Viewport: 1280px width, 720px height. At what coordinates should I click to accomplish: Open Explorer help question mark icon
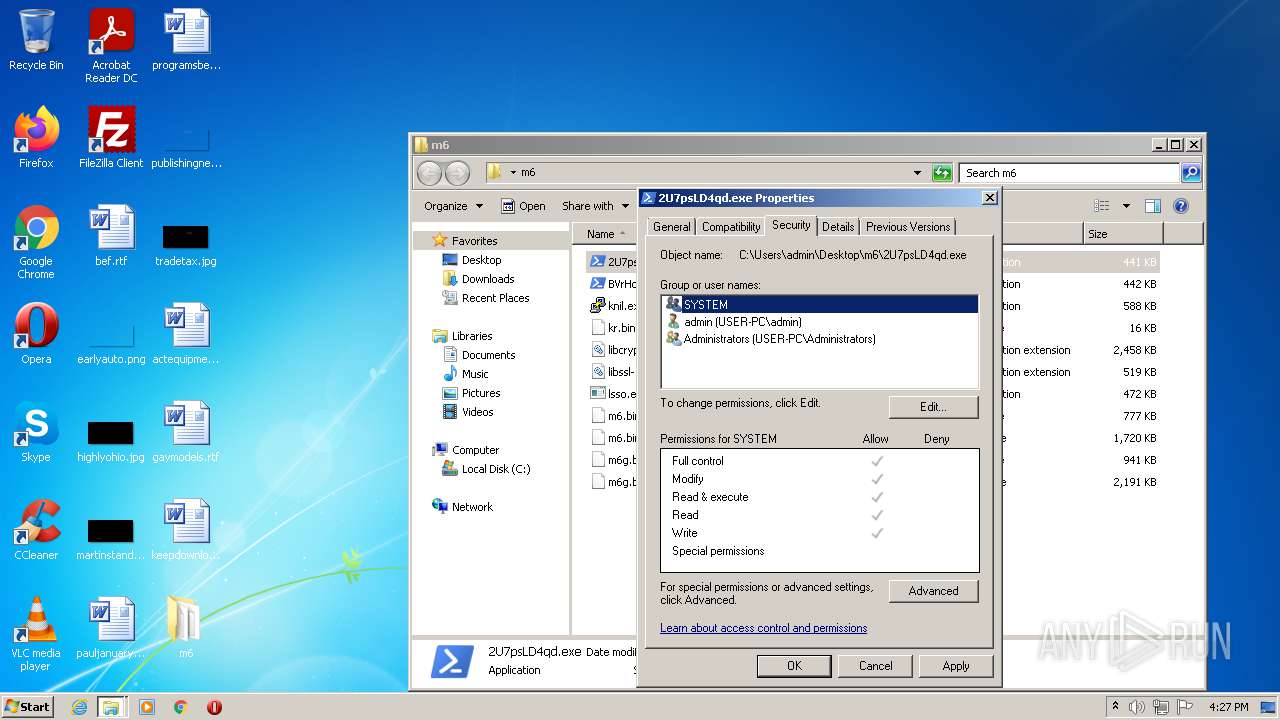point(1181,206)
